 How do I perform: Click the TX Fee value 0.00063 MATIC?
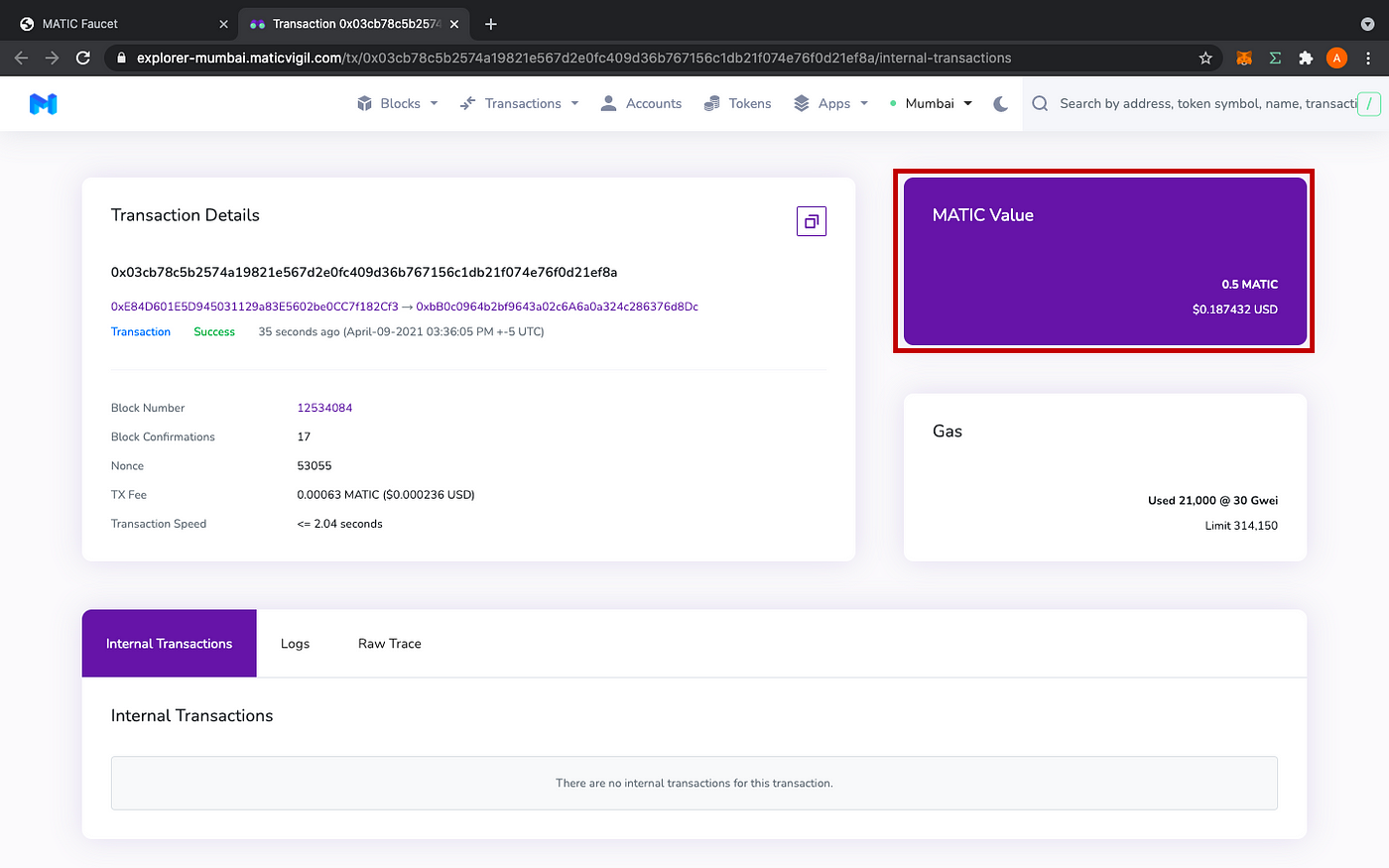[386, 494]
